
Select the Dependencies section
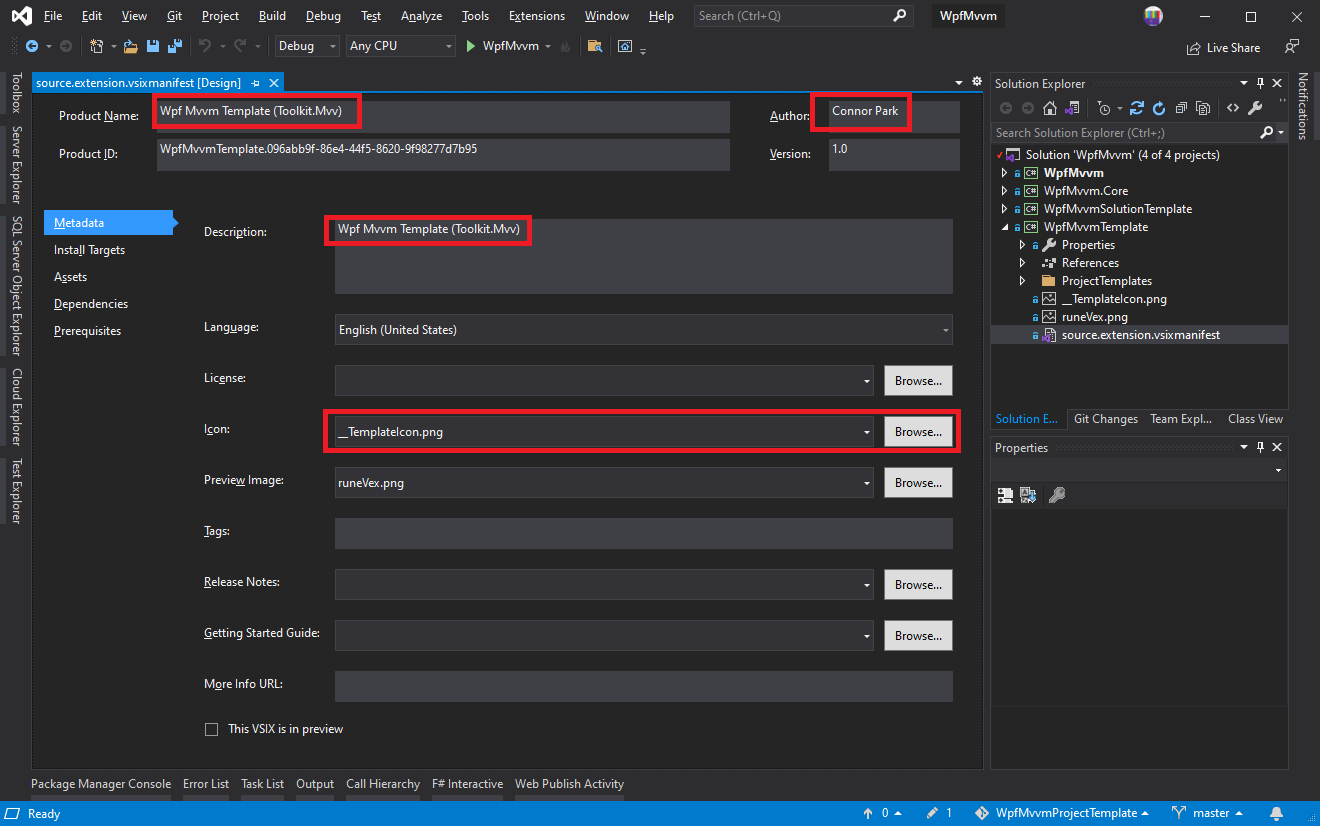pyautogui.click(x=91, y=304)
